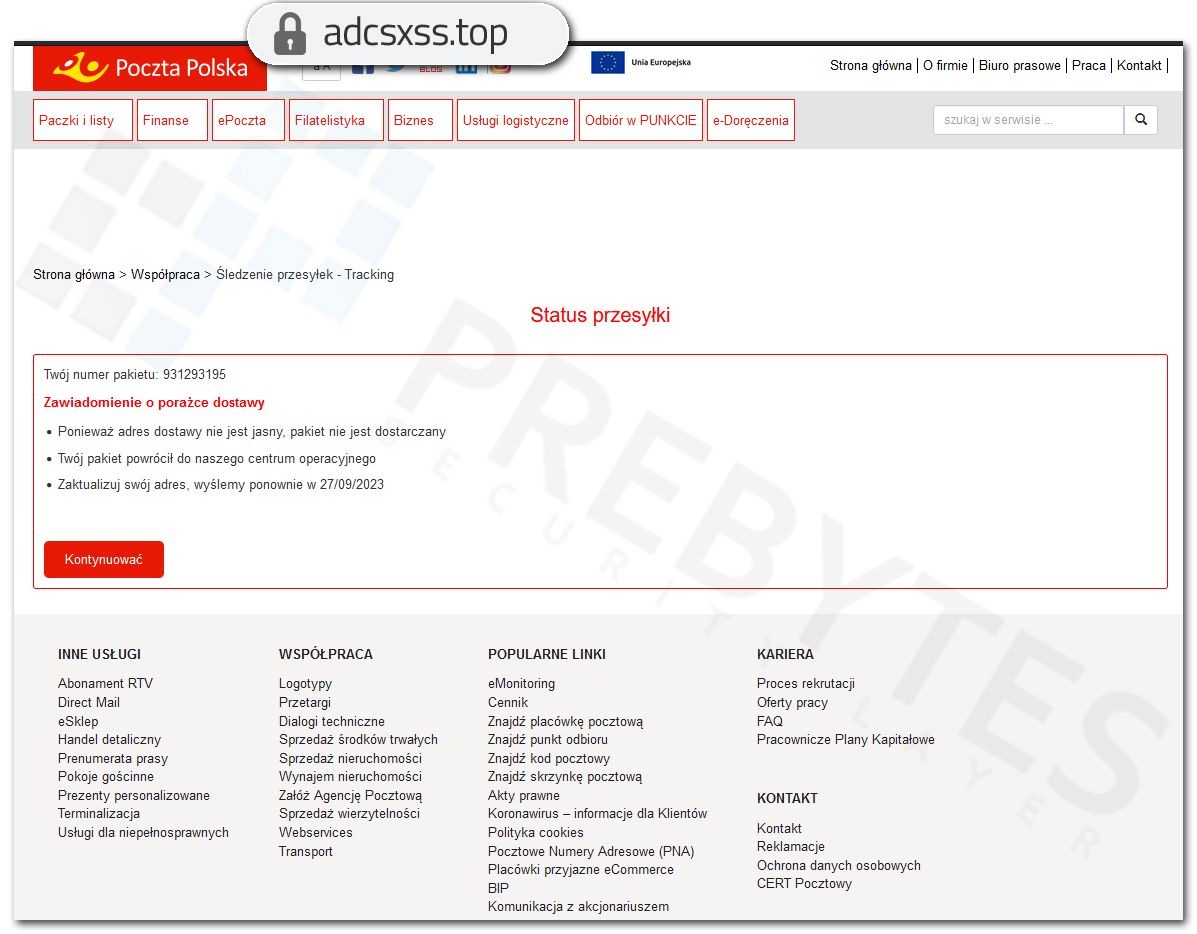Focus the 'szukaj w serwisie' search field
Viewport: 1197px width, 934px height.
pos(1028,120)
